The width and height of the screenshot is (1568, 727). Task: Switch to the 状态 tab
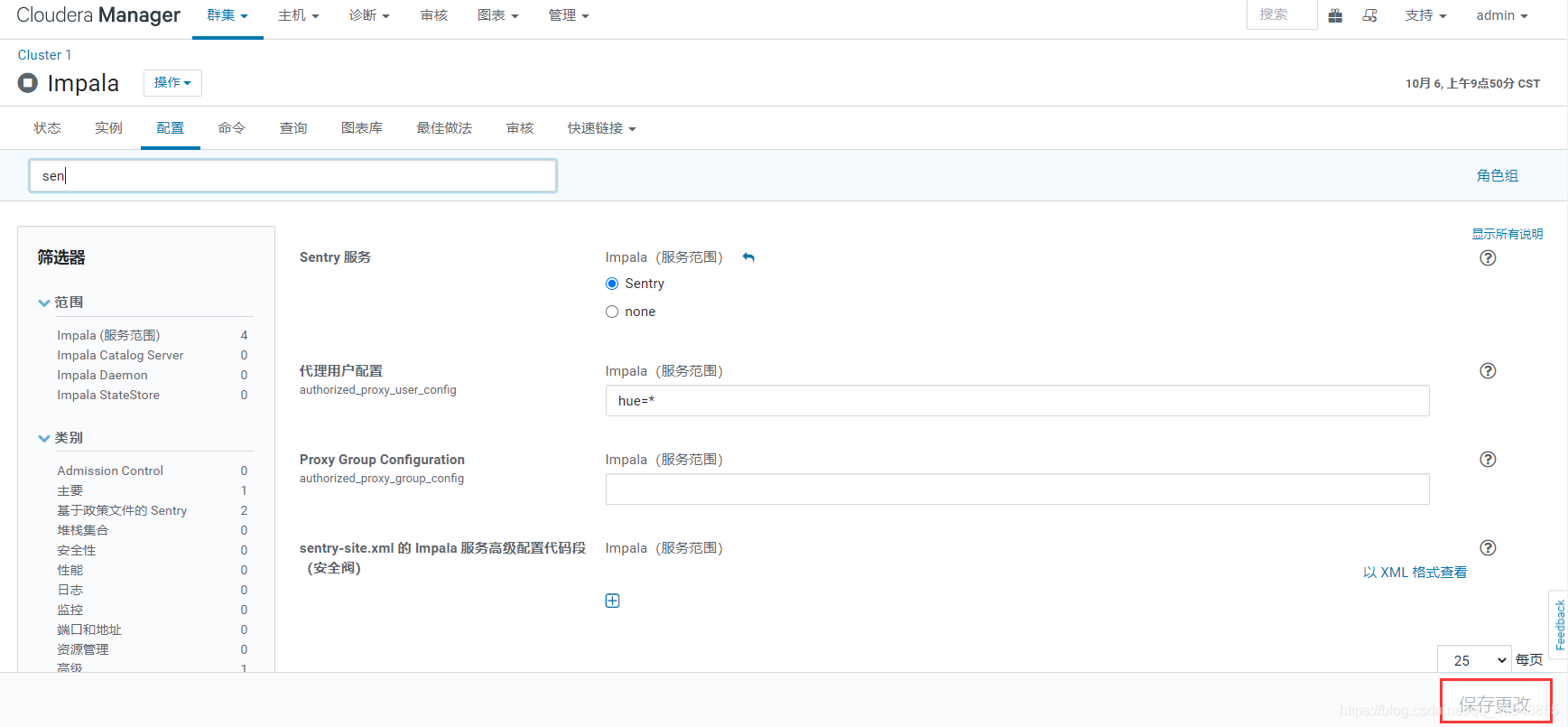tap(48, 128)
